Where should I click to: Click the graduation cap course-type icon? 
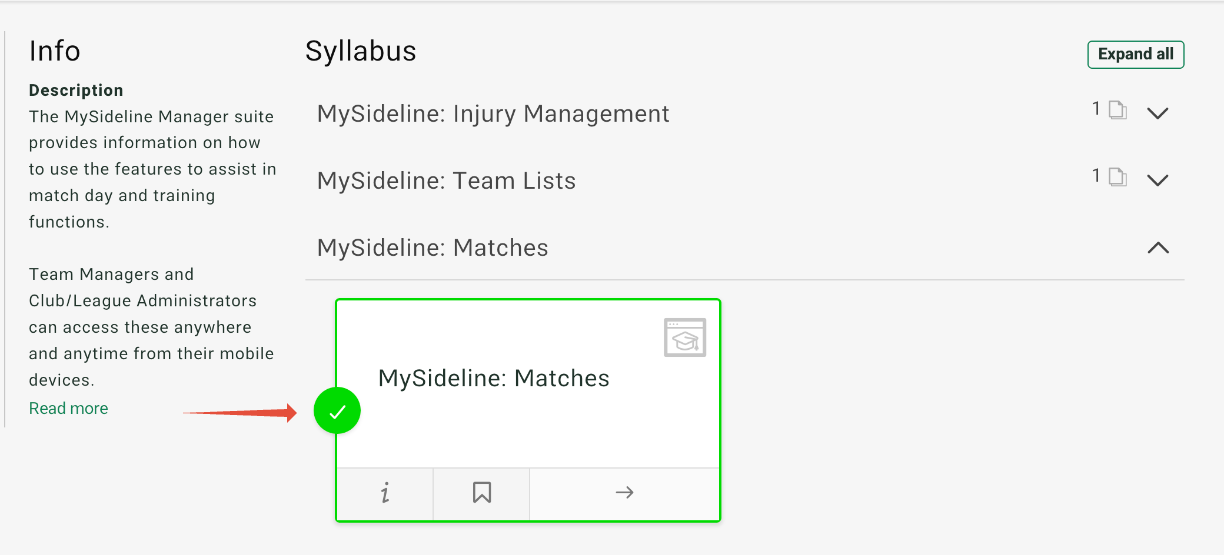point(685,337)
